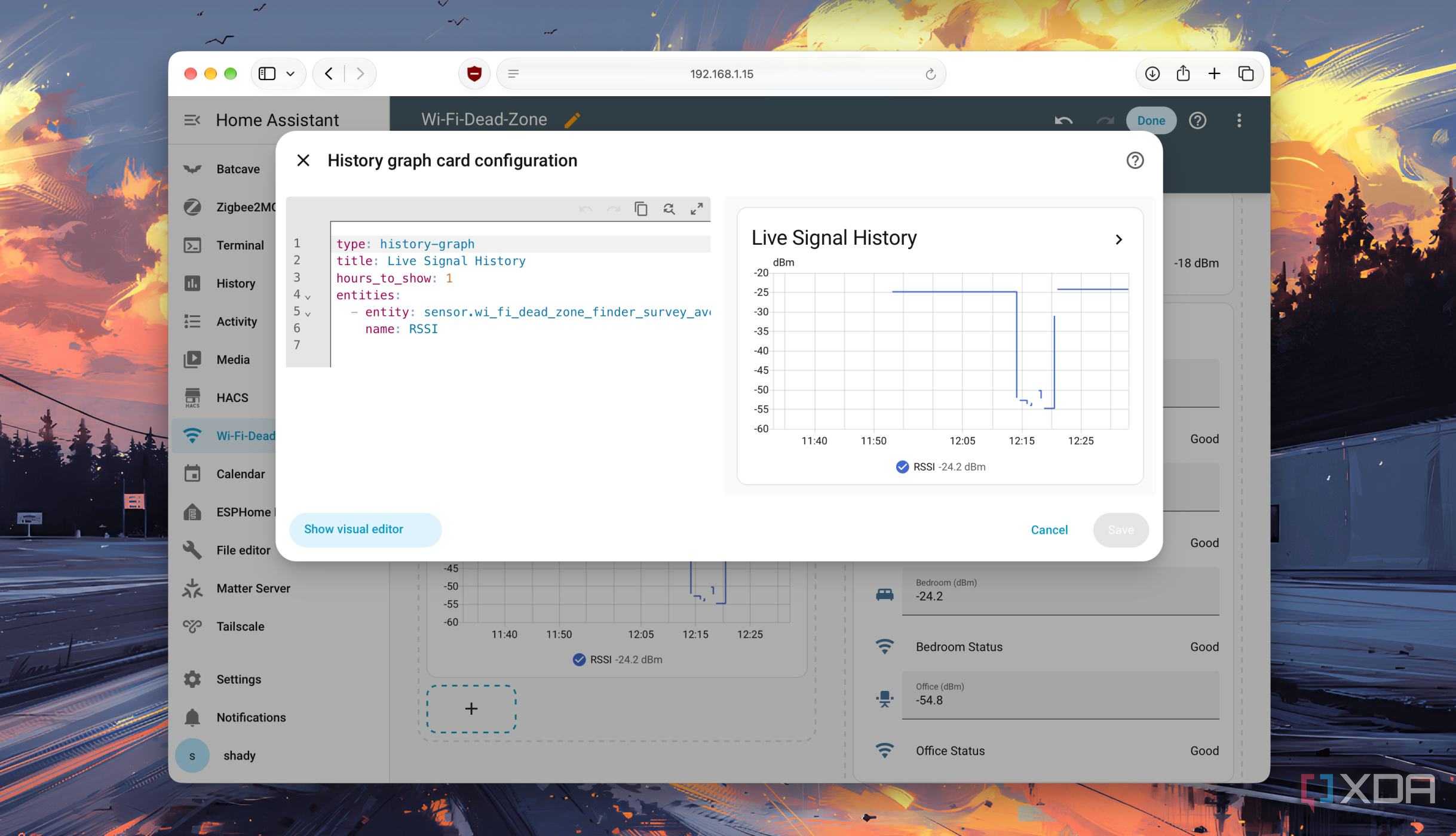The width and height of the screenshot is (1456, 836).
Task: Toggle RSSI legend checkbox in background card
Action: (579, 659)
